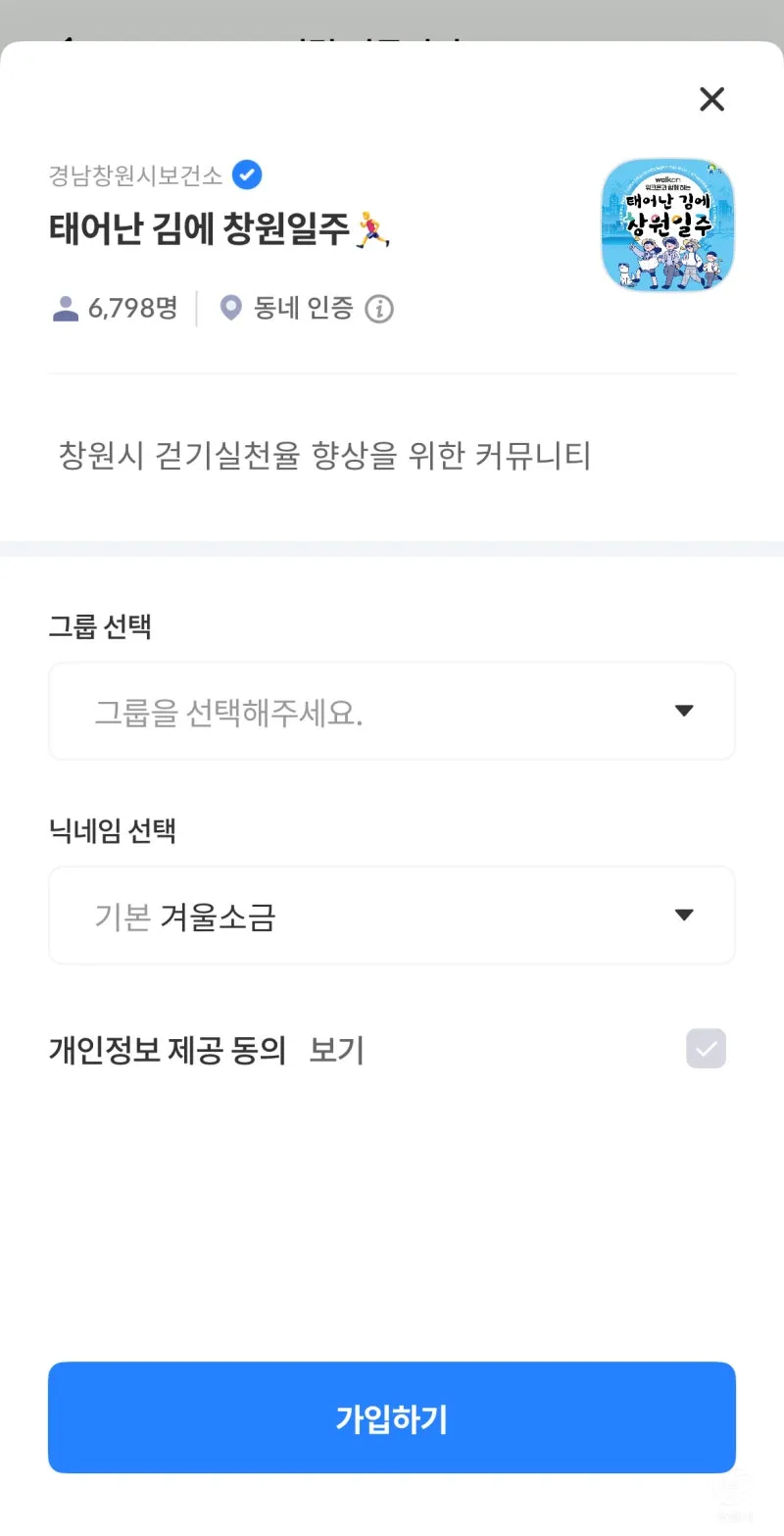Tap the location pin icon
This screenshot has height=1536, width=784.
click(230, 310)
